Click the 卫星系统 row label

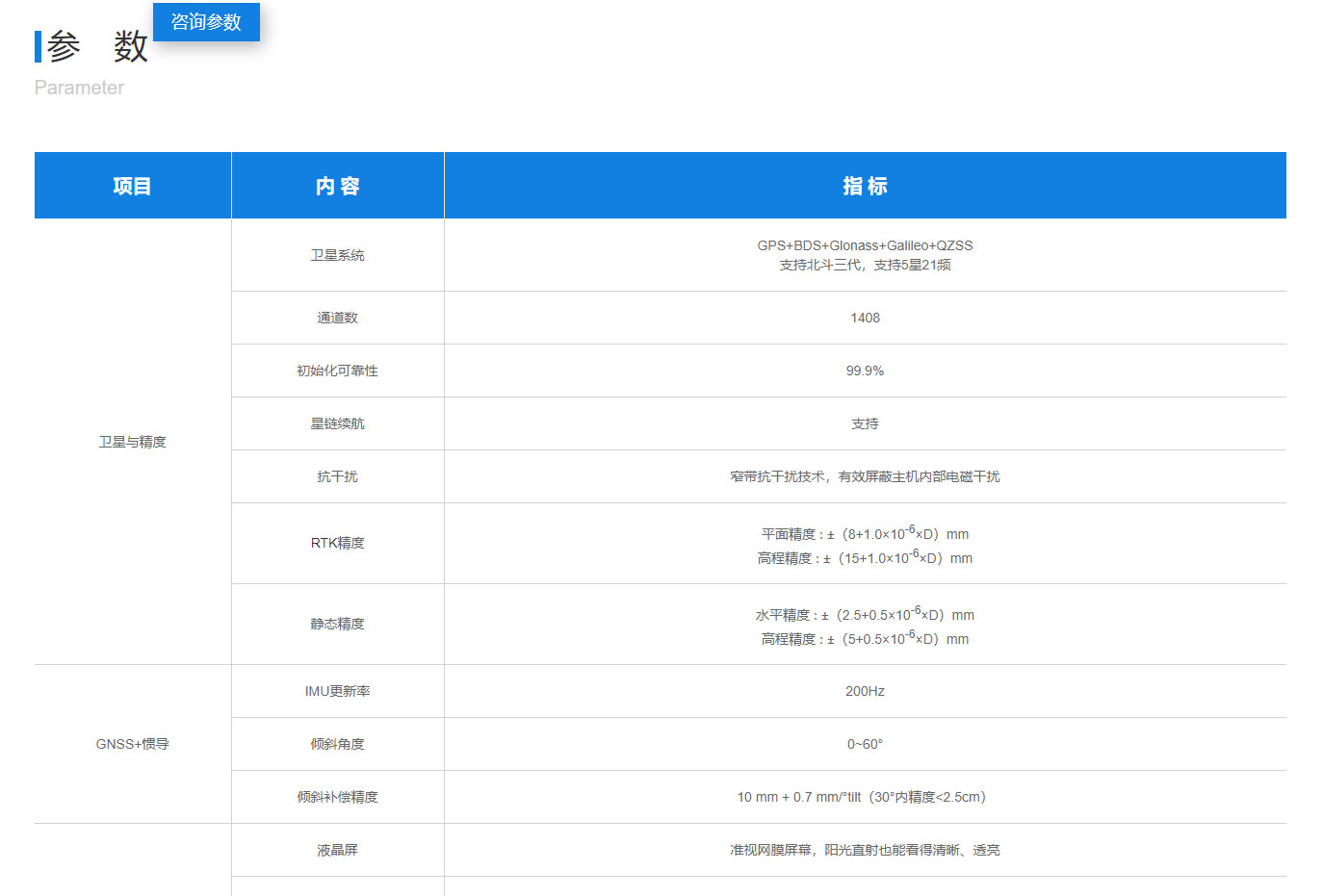[x=337, y=255]
